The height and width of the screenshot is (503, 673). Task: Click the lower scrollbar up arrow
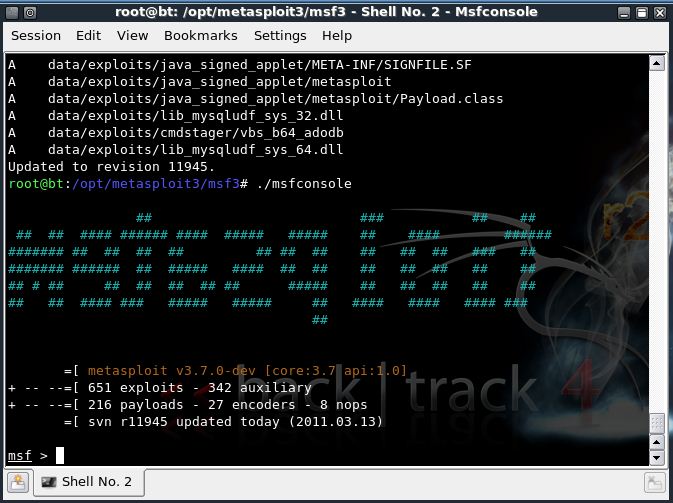click(x=657, y=442)
